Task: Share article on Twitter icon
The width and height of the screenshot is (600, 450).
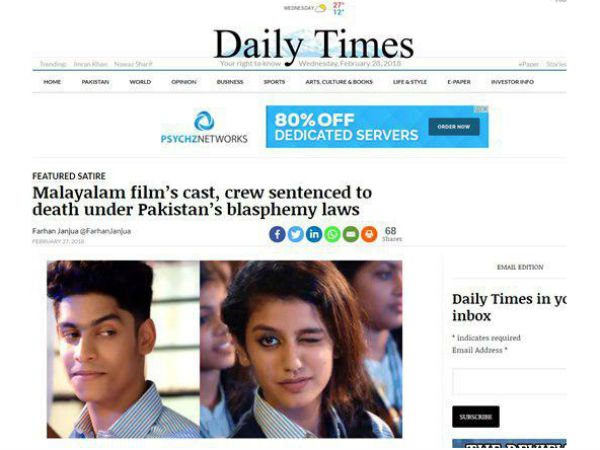Action: click(x=295, y=234)
